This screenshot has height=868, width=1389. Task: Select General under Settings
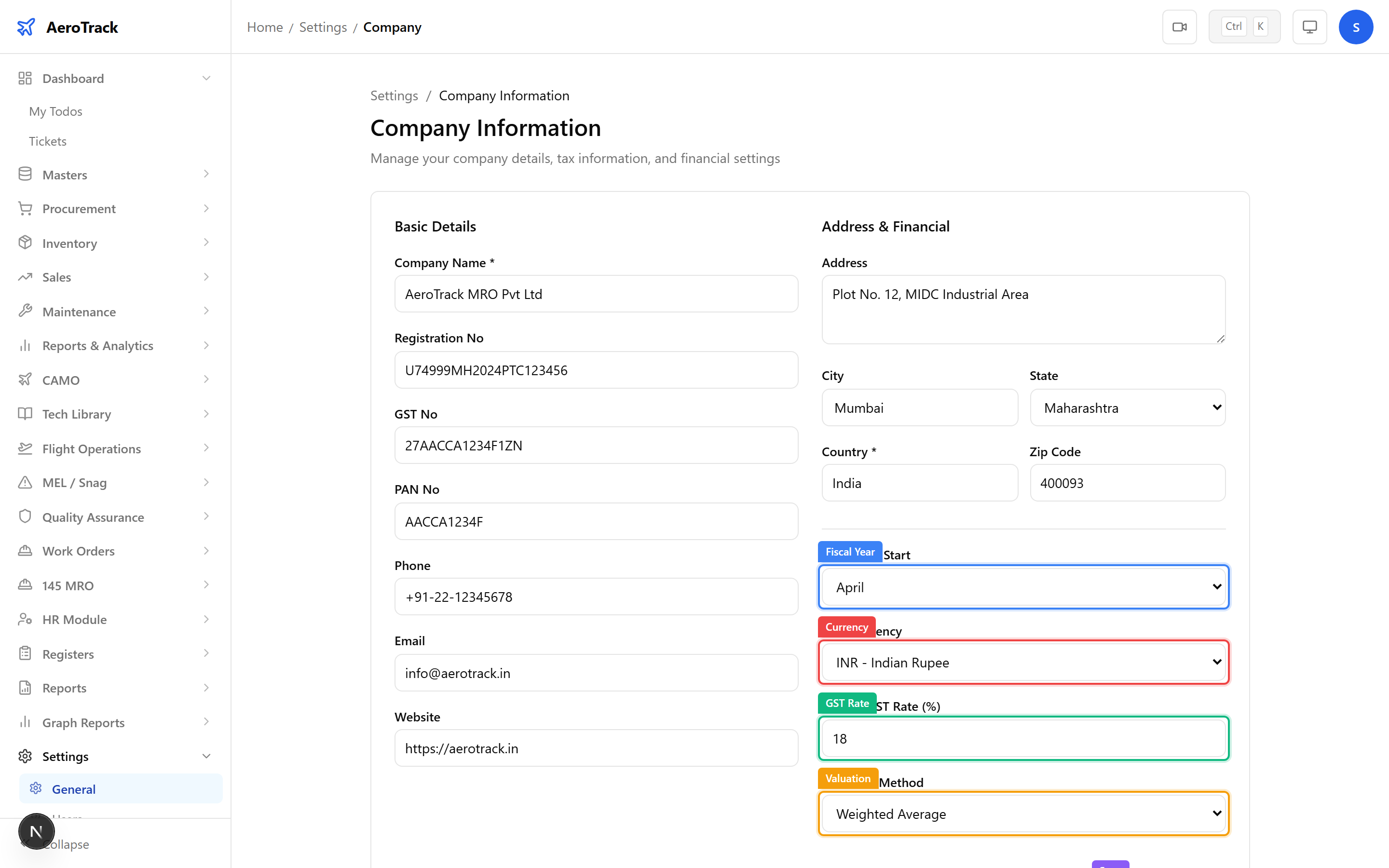coord(73,789)
